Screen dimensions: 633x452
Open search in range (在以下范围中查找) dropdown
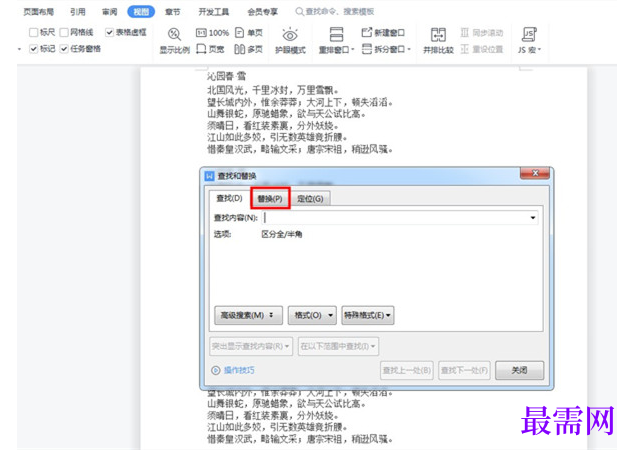338,346
